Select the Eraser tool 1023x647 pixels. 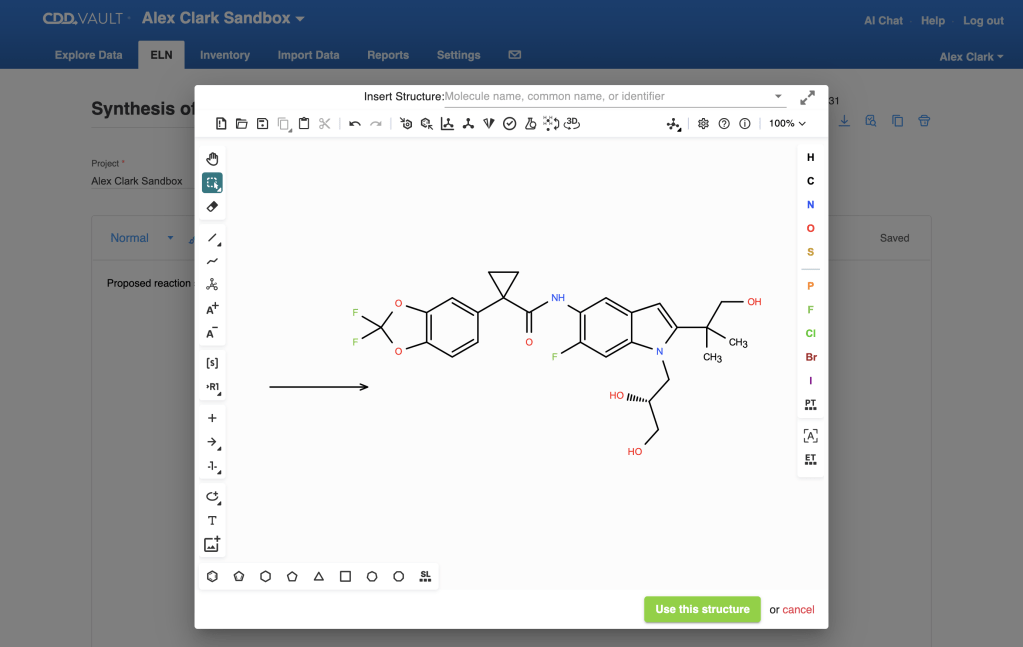(212, 207)
